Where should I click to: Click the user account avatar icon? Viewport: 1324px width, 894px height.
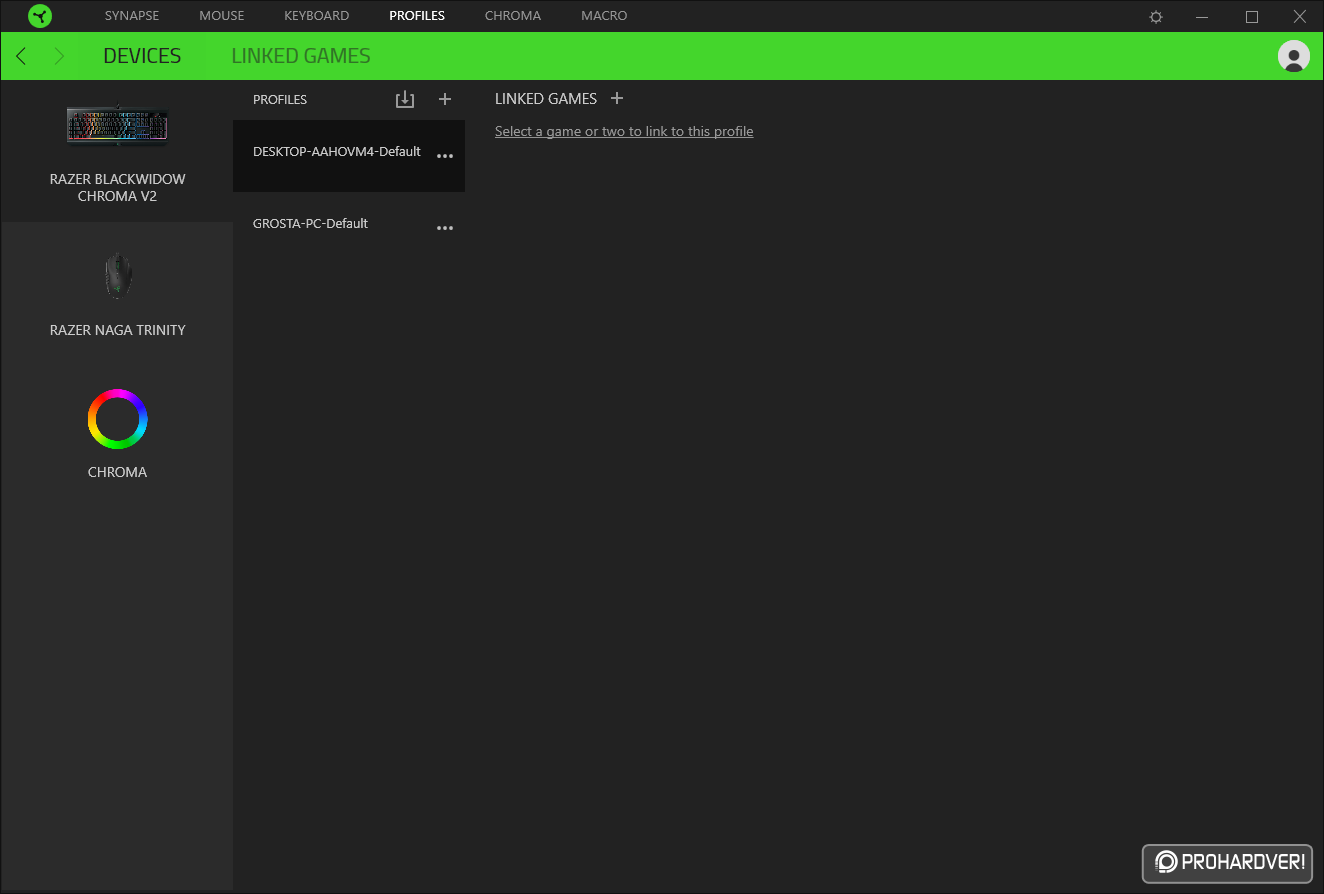tap(1294, 56)
